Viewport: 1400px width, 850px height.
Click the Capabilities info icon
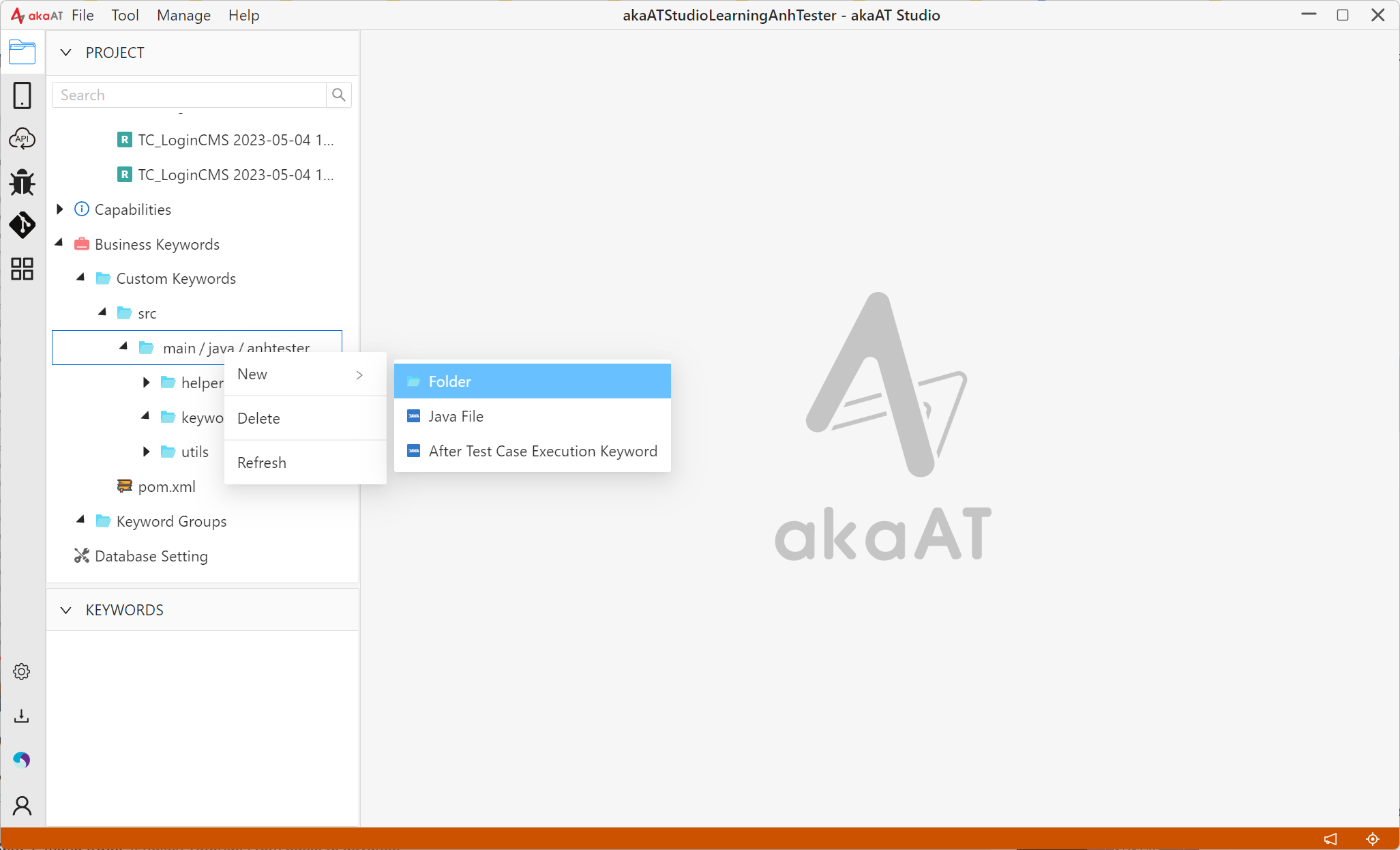point(82,209)
